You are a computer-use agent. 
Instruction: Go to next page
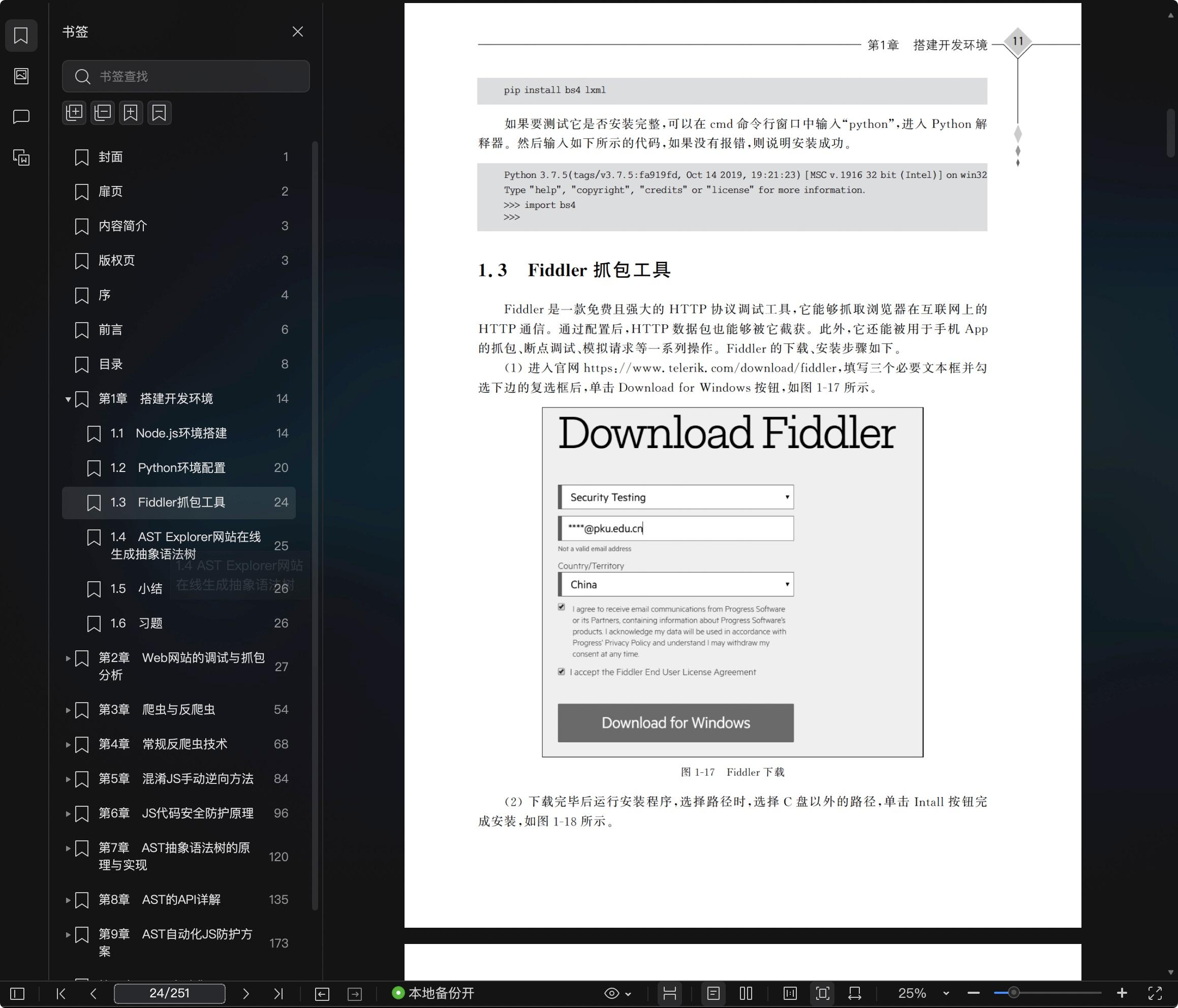(x=245, y=993)
